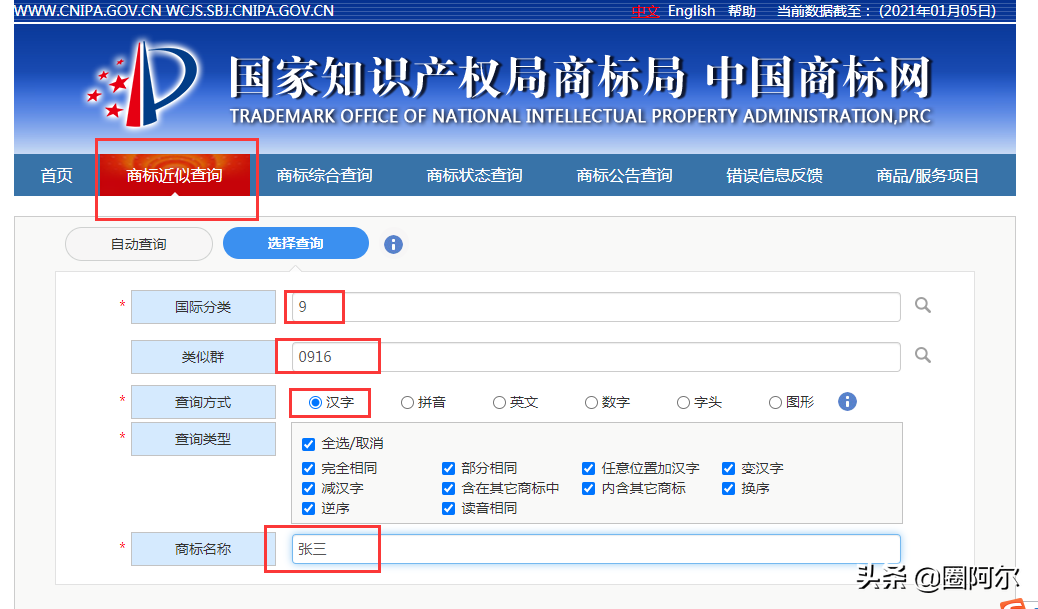1038x609 pixels.
Task: Select the 英文 query method radio
Action: tap(499, 402)
